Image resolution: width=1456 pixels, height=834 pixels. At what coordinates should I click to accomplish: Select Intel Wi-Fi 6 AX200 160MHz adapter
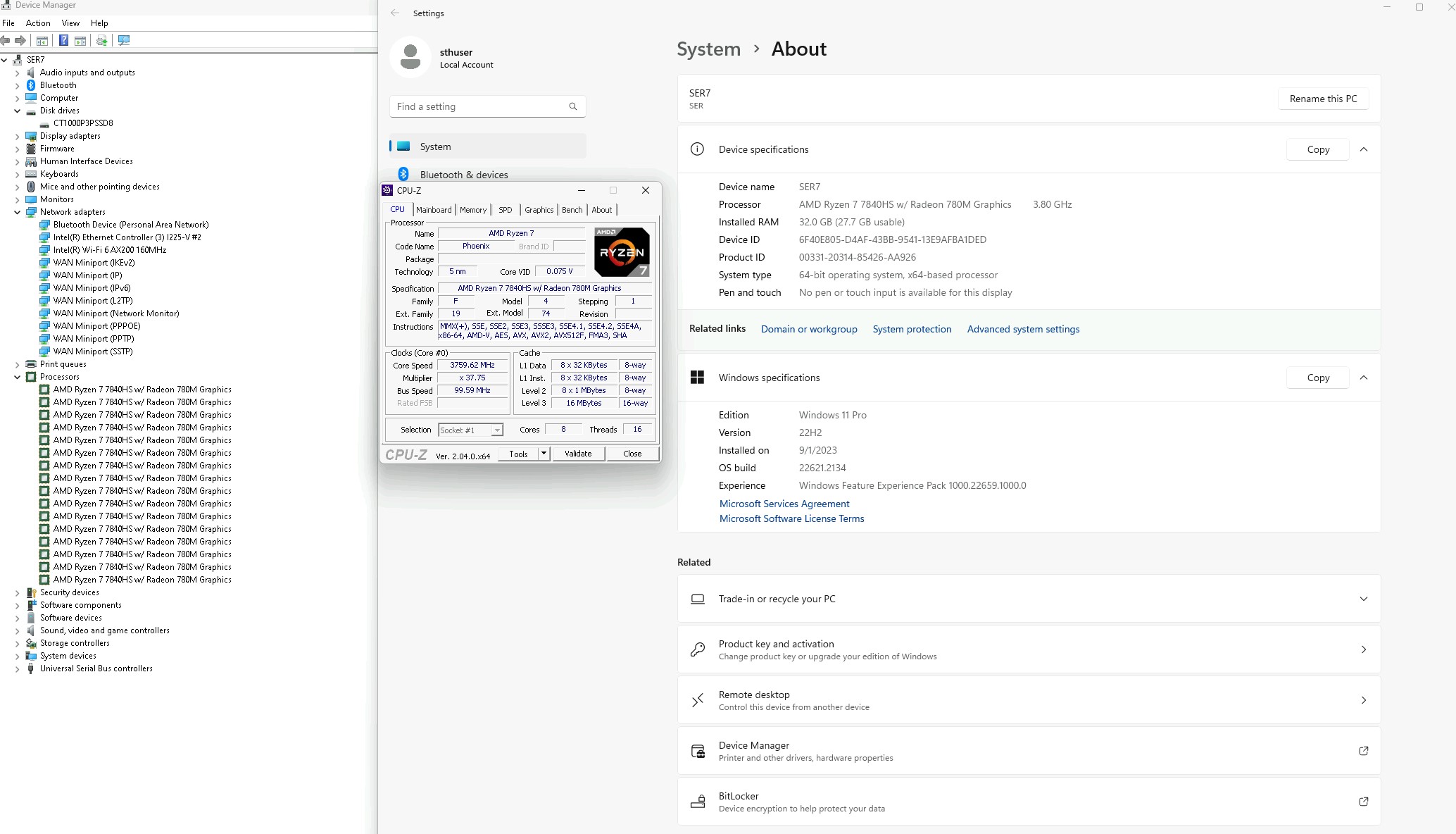point(110,250)
